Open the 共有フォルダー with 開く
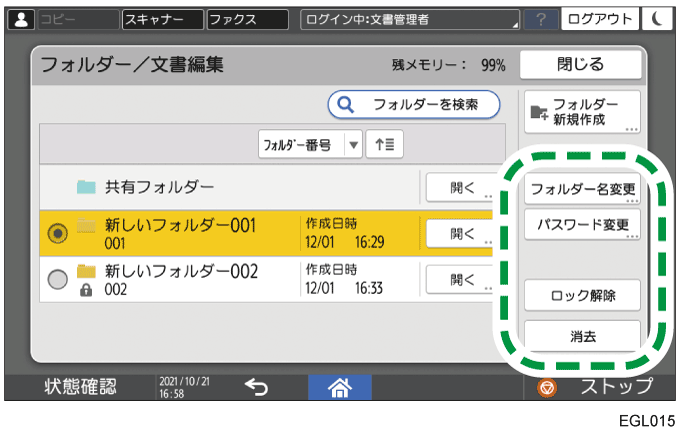The width and height of the screenshot is (679, 431). click(x=461, y=188)
